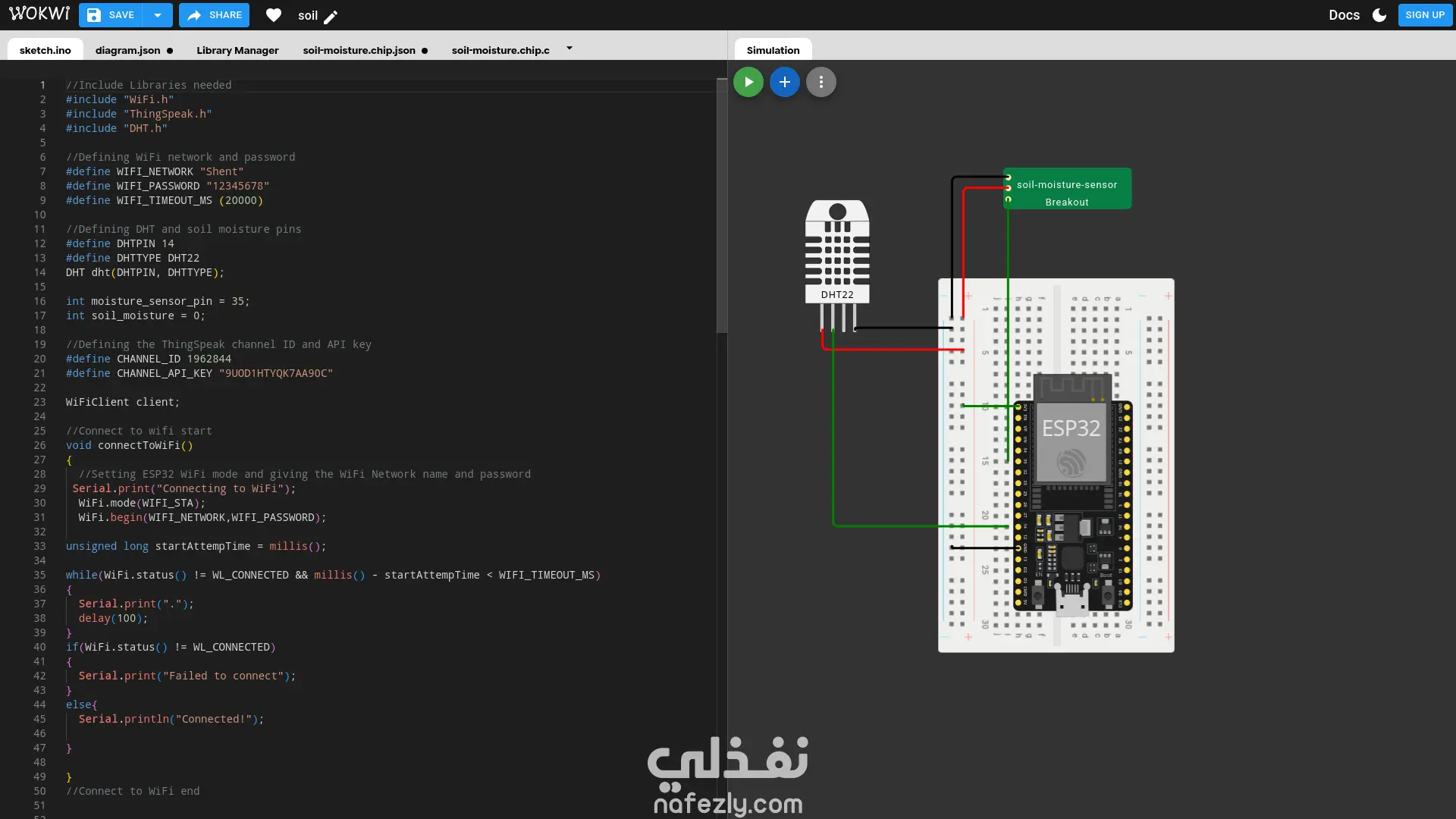Open the Docs link
1456x819 pixels.
[x=1344, y=15]
